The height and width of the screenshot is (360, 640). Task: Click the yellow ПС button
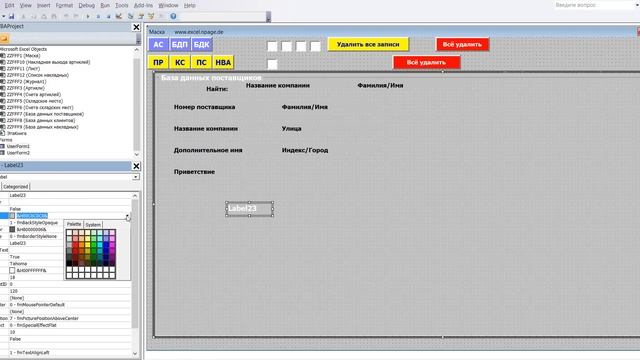click(x=201, y=62)
